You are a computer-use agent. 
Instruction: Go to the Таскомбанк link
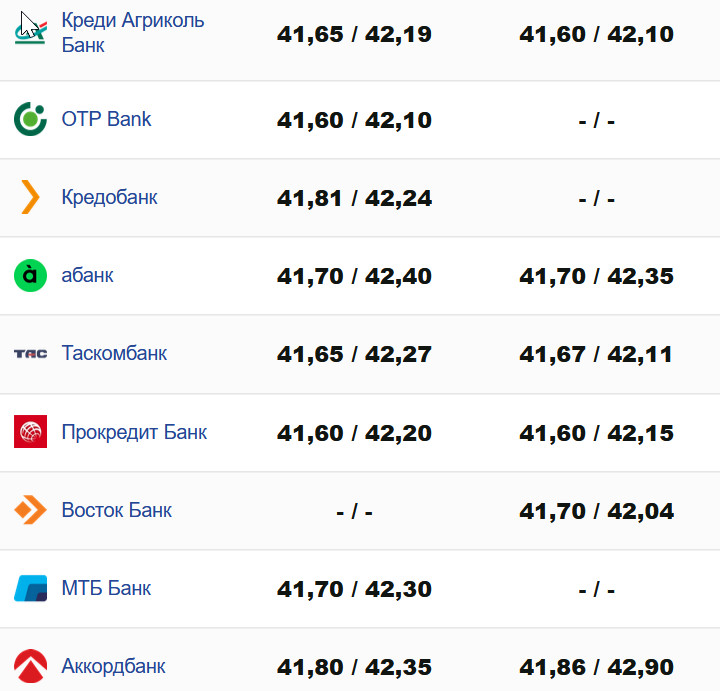(x=114, y=354)
